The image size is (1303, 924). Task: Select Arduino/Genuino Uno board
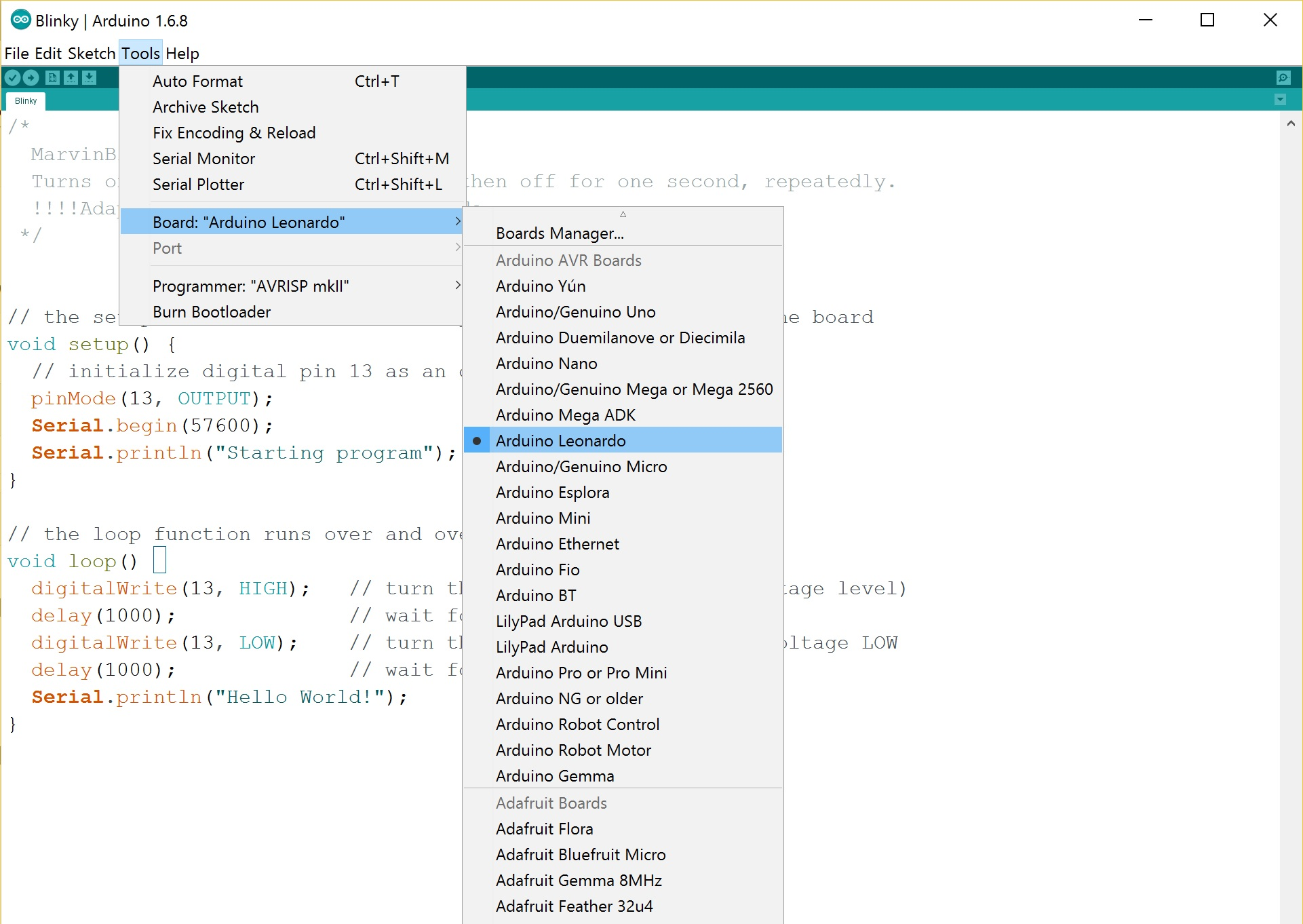(x=623, y=312)
